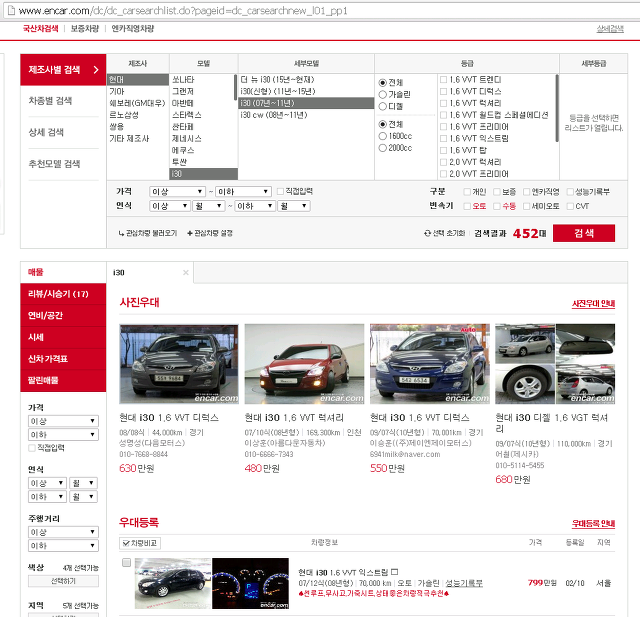Open 연식 이하 year dropdown in search panel

(255, 206)
